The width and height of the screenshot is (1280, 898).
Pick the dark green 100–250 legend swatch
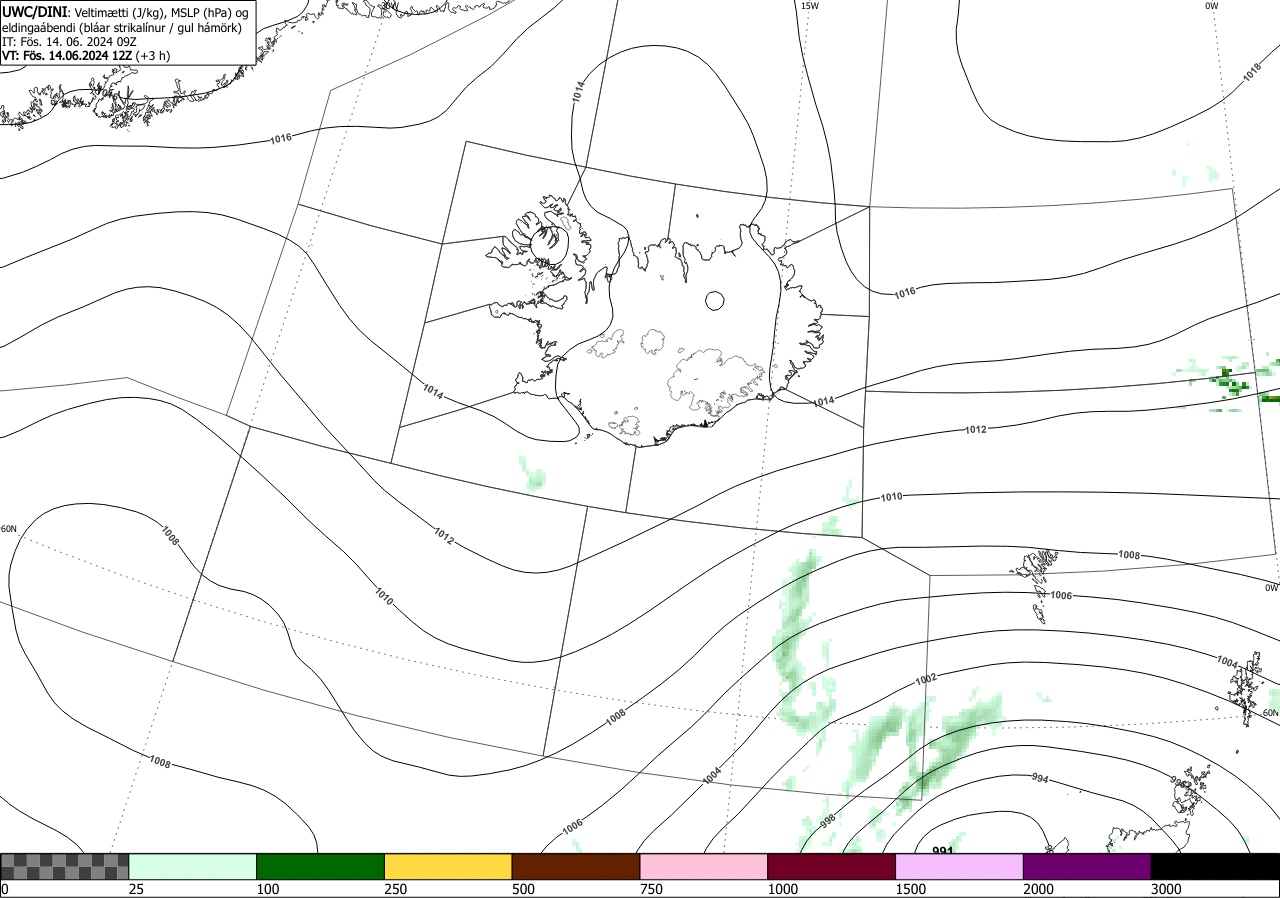[321, 866]
